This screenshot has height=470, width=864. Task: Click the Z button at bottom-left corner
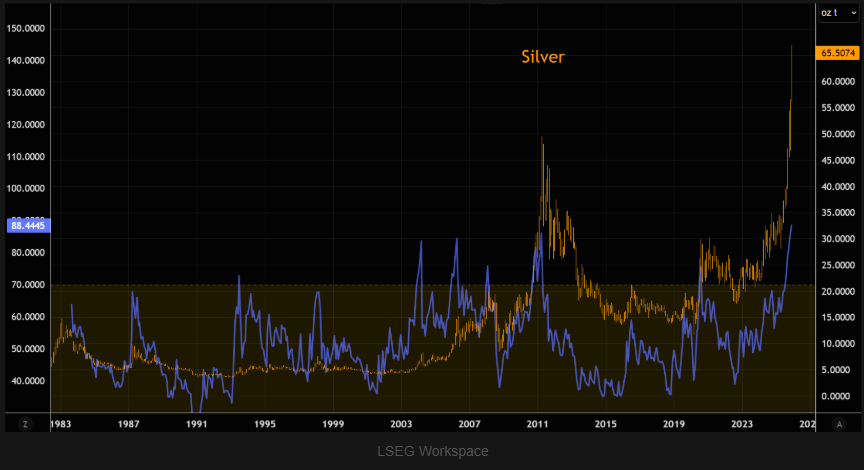[x=27, y=423]
